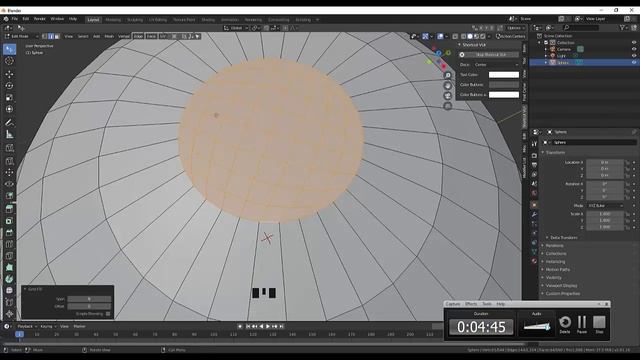Open the Mesh menu in viewport header

coord(109,36)
